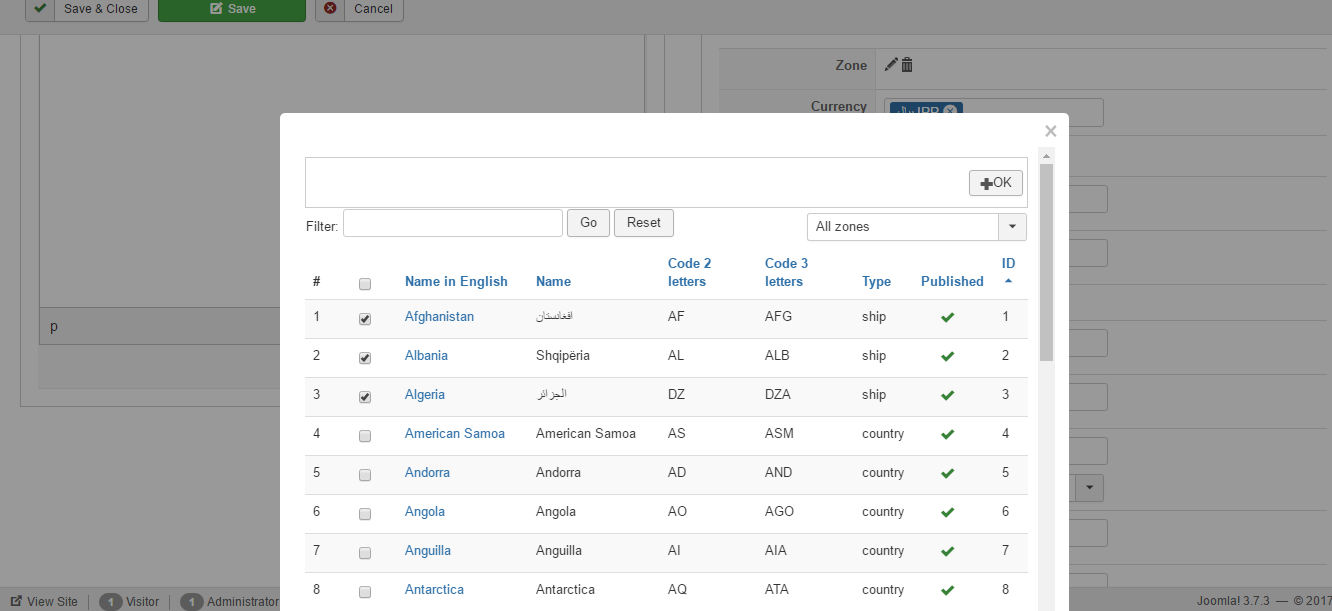Click the trash delete icon beside Zone

[907, 65]
